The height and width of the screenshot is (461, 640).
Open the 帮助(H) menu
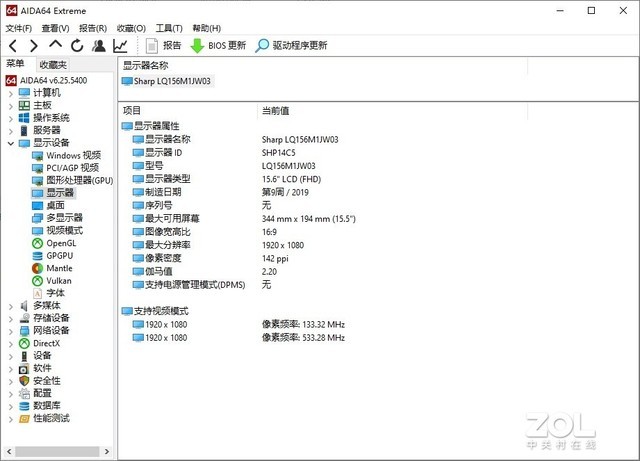[x=207, y=28]
